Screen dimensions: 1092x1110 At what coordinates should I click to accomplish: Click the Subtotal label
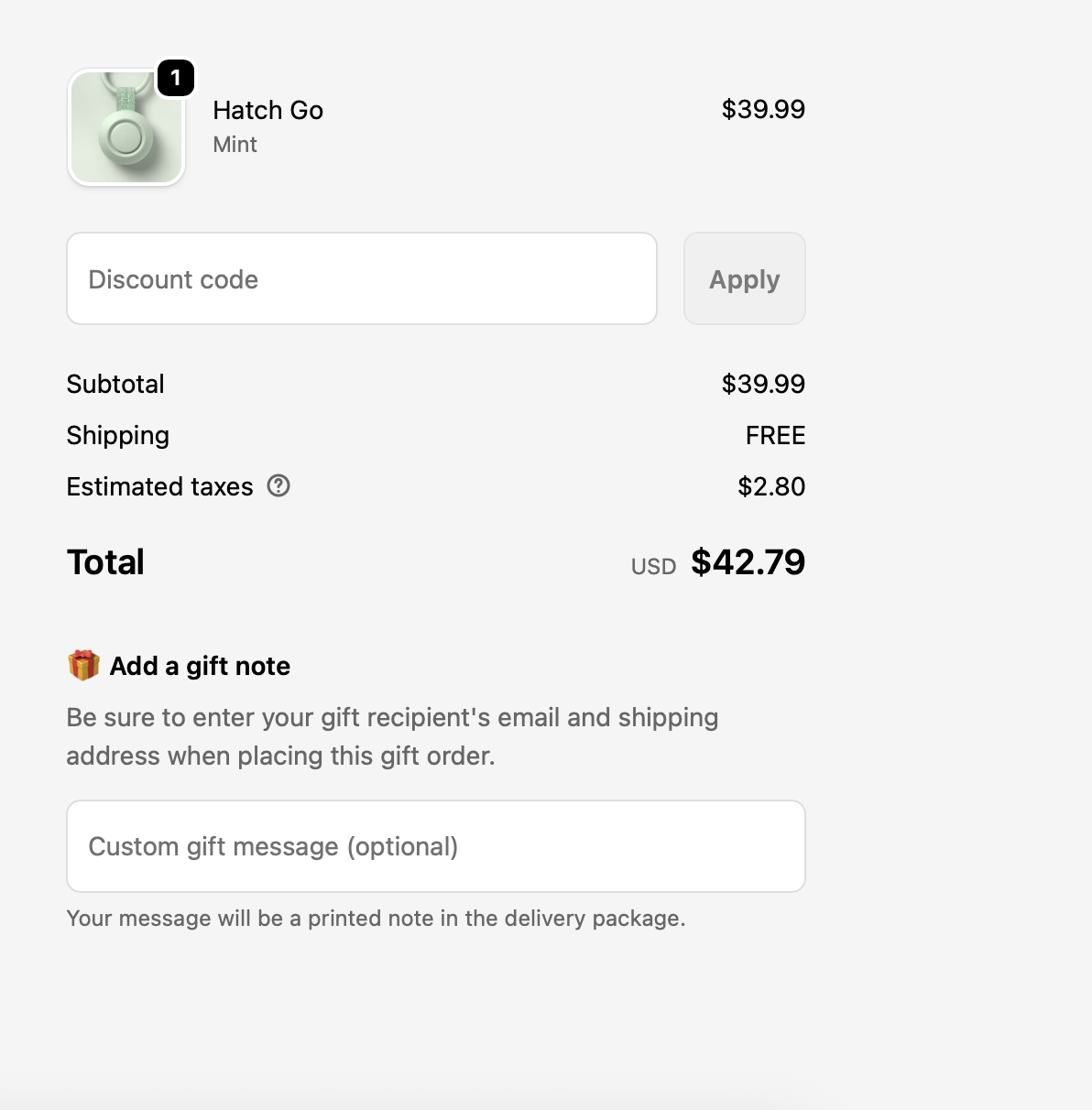tap(115, 384)
